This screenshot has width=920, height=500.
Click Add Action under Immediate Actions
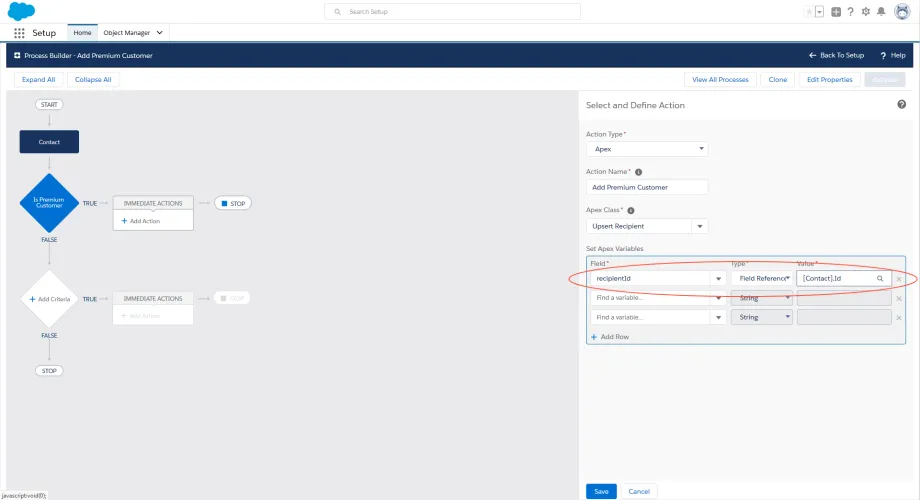tap(140, 221)
